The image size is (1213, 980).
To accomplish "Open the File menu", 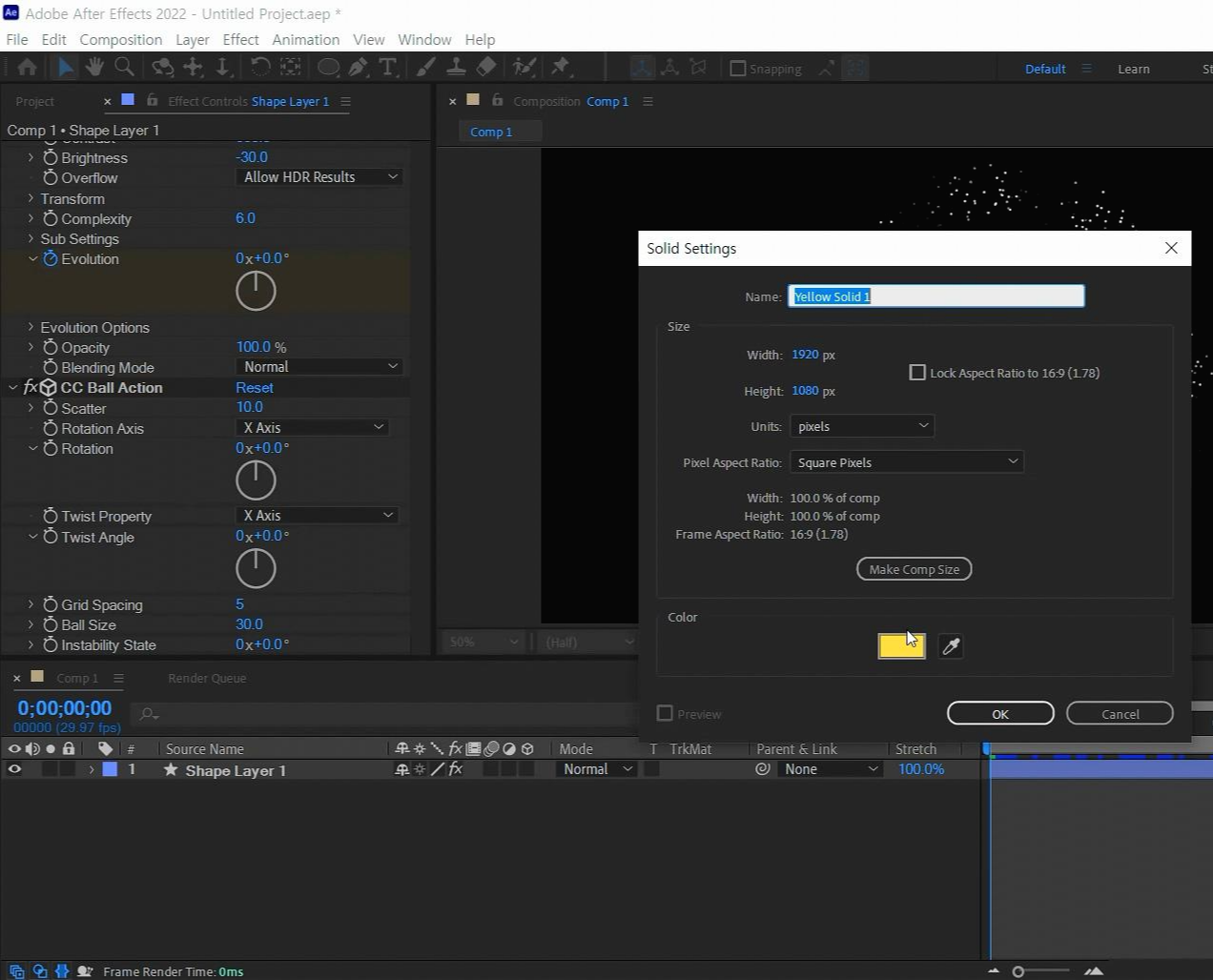I will pyautogui.click(x=17, y=39).
